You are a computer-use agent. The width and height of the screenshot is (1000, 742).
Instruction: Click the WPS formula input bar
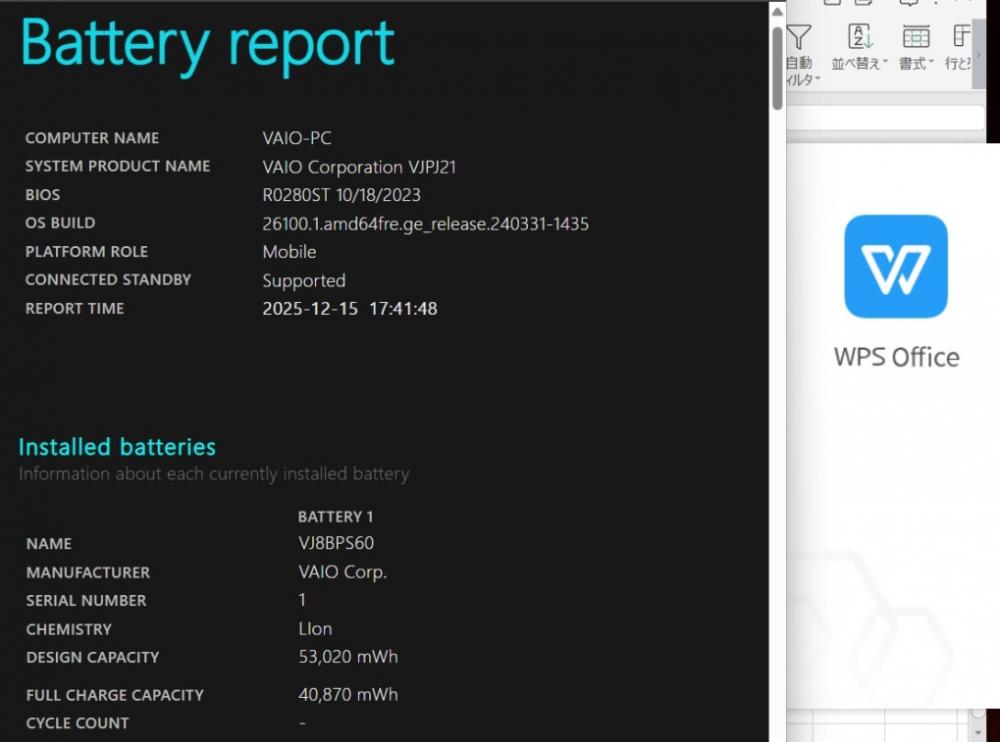pos(885,118)
